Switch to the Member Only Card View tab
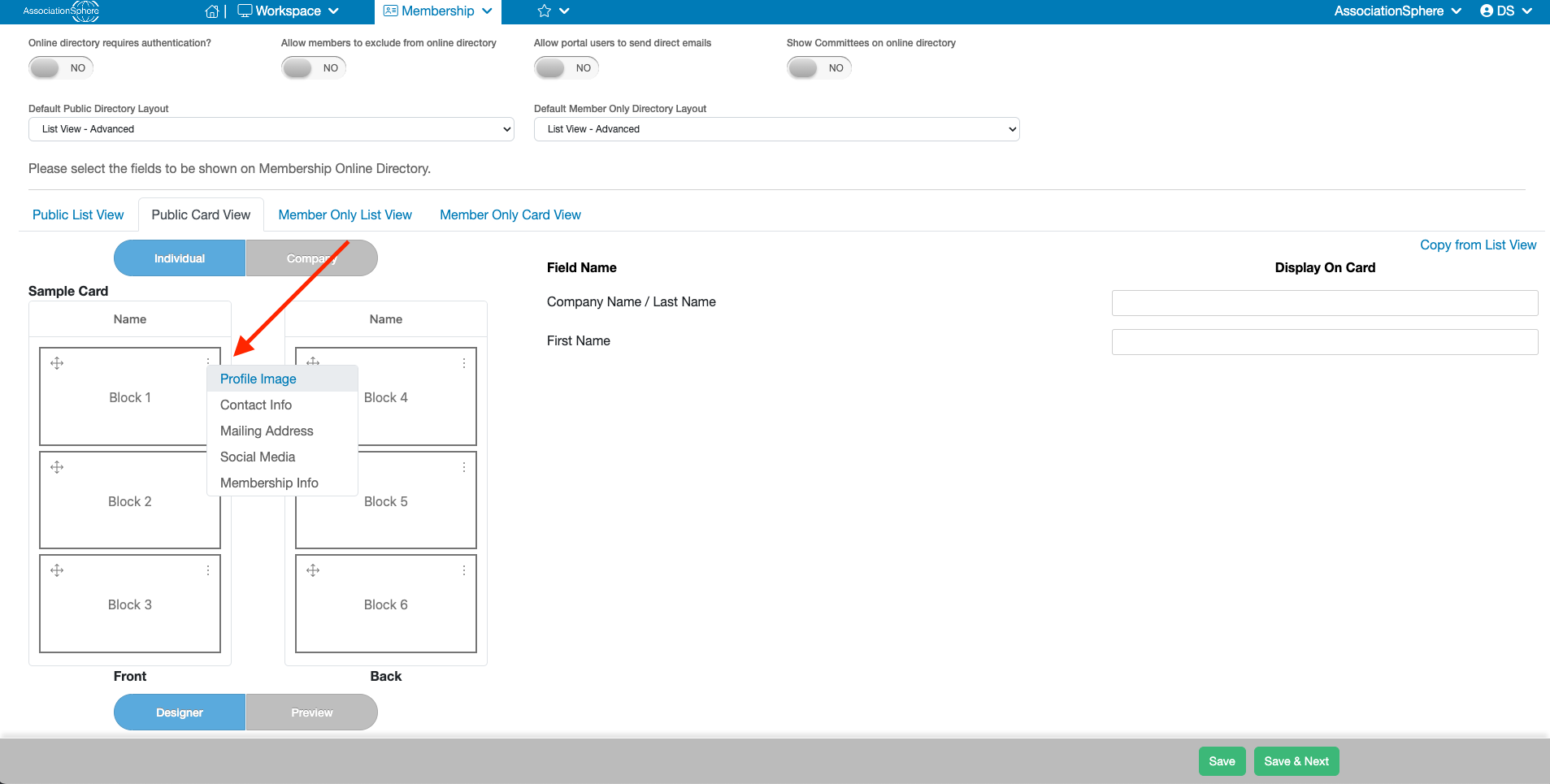The width and height of the screenshot is (1550, 784). (x=510, y=214)
